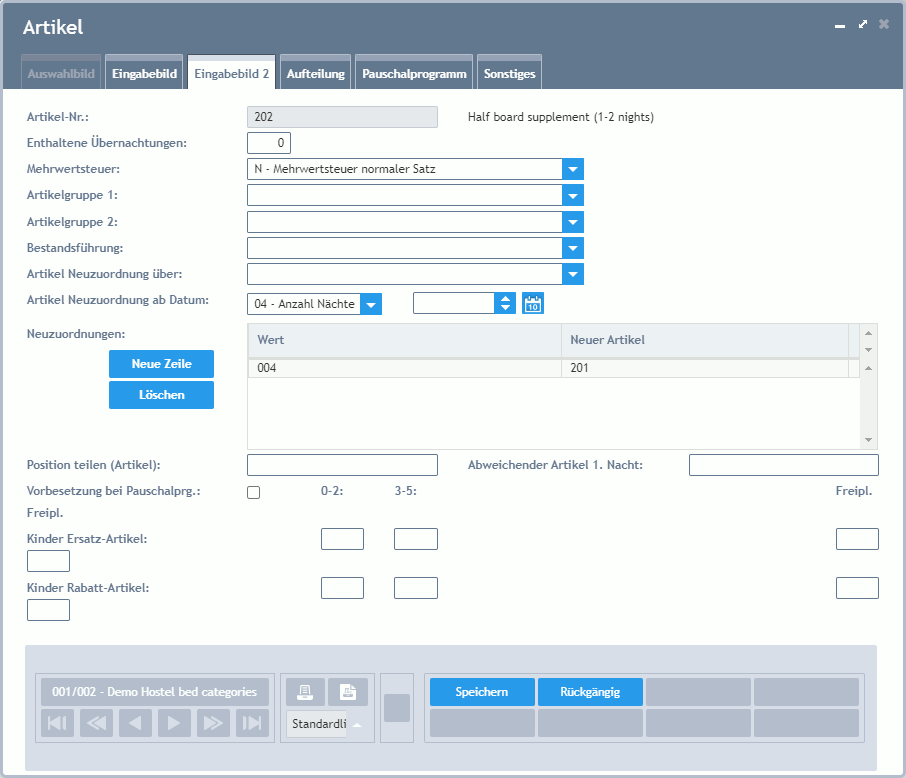Click the date field spinner arrows
Image resolution: width=906 pixels, height=778 pixels.
(x=505, y=303)
